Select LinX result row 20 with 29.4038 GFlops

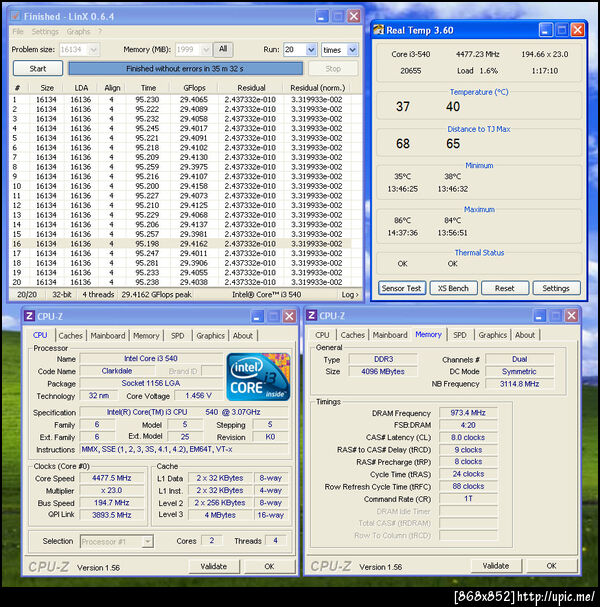point(180,282)
